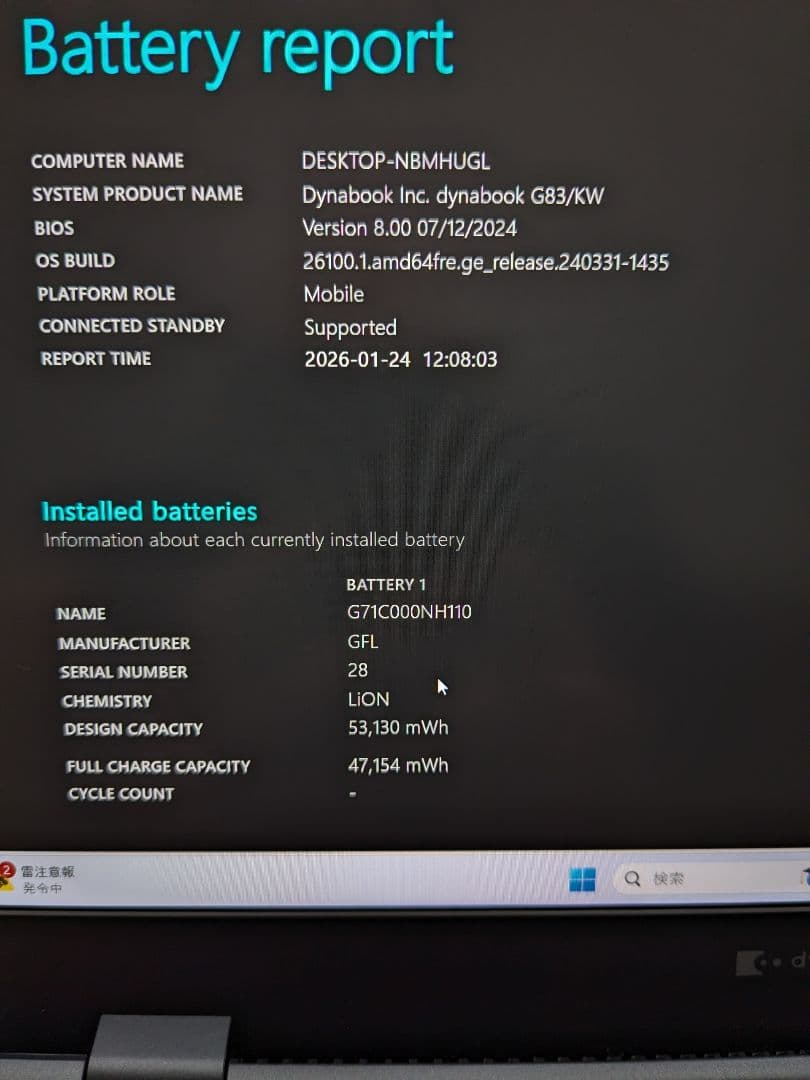The height and width of the screenshot is (1080, 810).
Task: Select the Battery report page title
Action: click(x=240, y=48)
